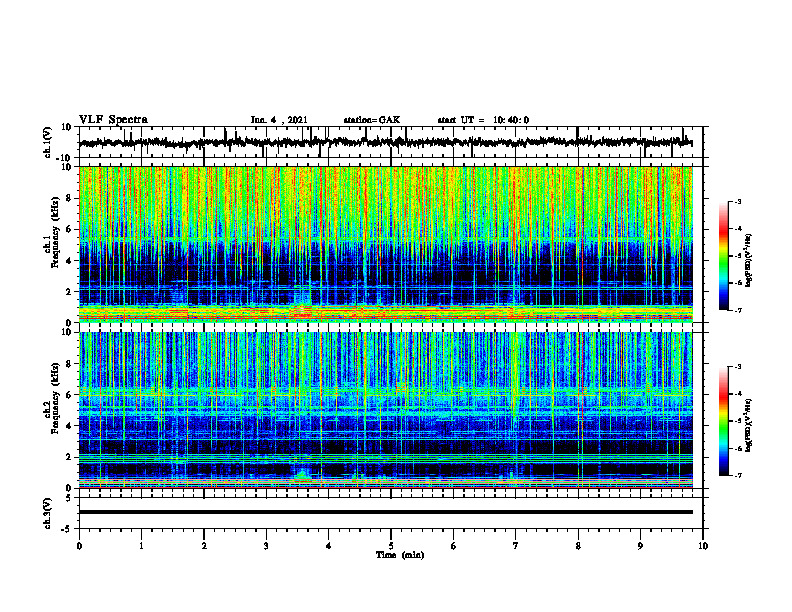
Task: Click the "4" kHz tick on ch.2 spectrogram axis
Action: click(69, 426)
